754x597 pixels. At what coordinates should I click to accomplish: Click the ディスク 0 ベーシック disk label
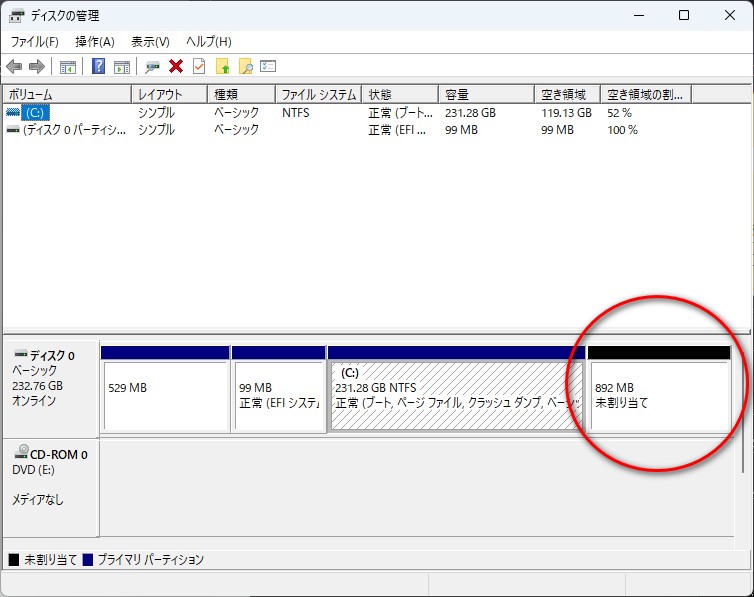pyautogui.click(x=51, y=388)
